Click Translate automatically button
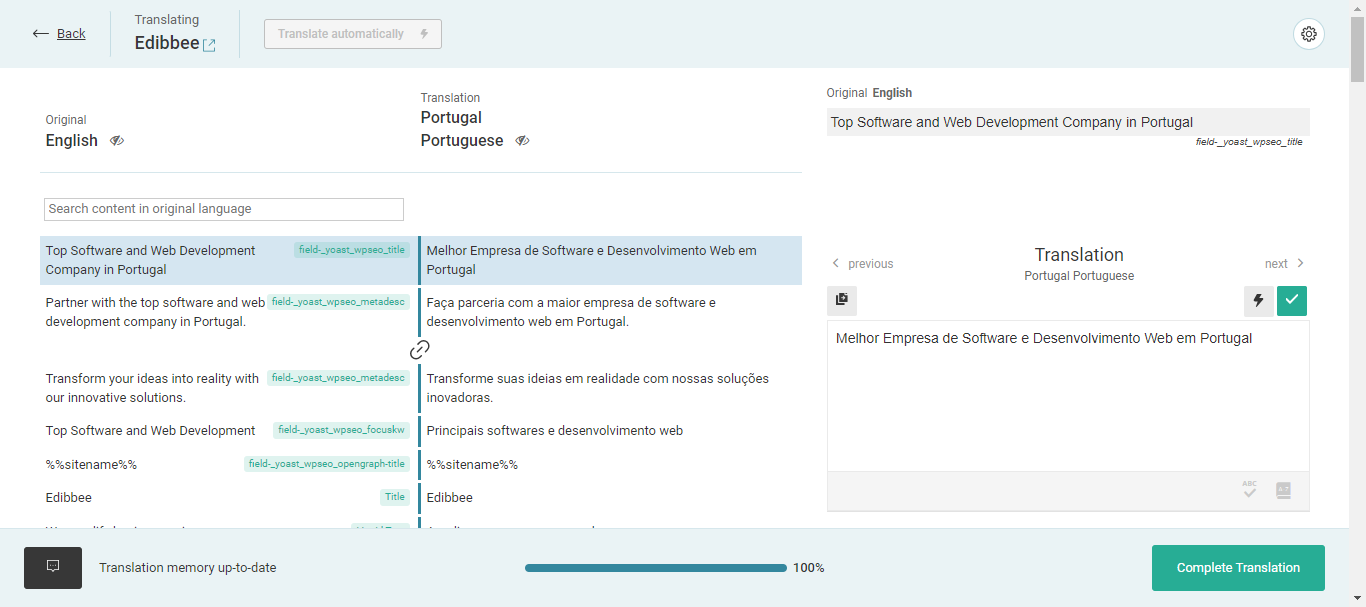Image resolution: width=1366 pixels, height=607 pixels. click(x=353, y=34)
